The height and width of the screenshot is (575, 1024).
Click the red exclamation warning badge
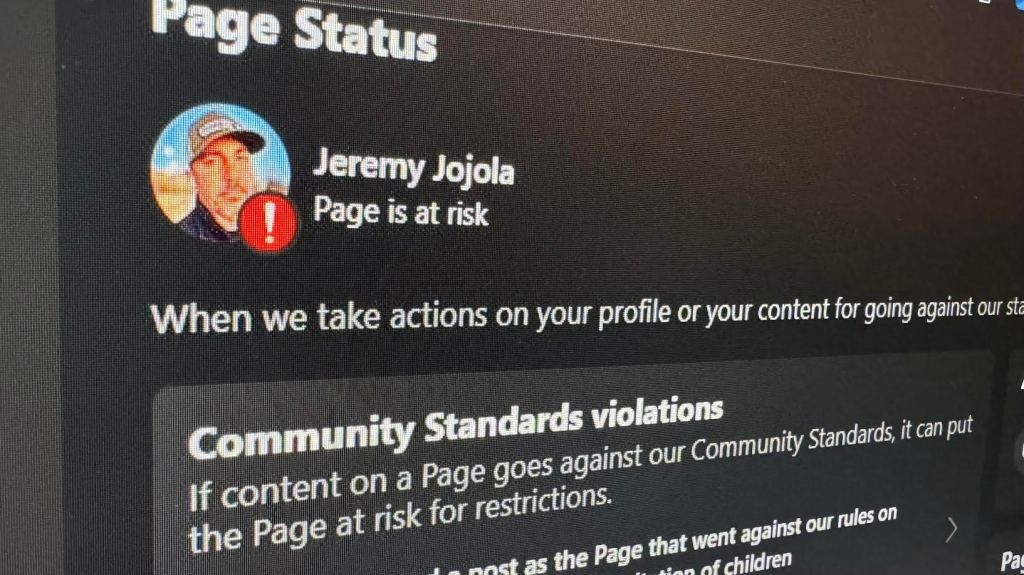268,223
